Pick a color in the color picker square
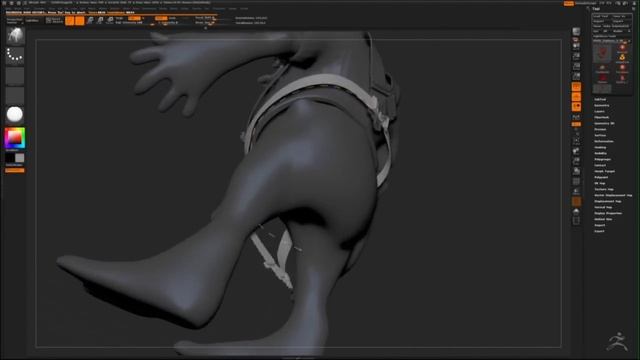640x360 pixels. click(15, 138)
